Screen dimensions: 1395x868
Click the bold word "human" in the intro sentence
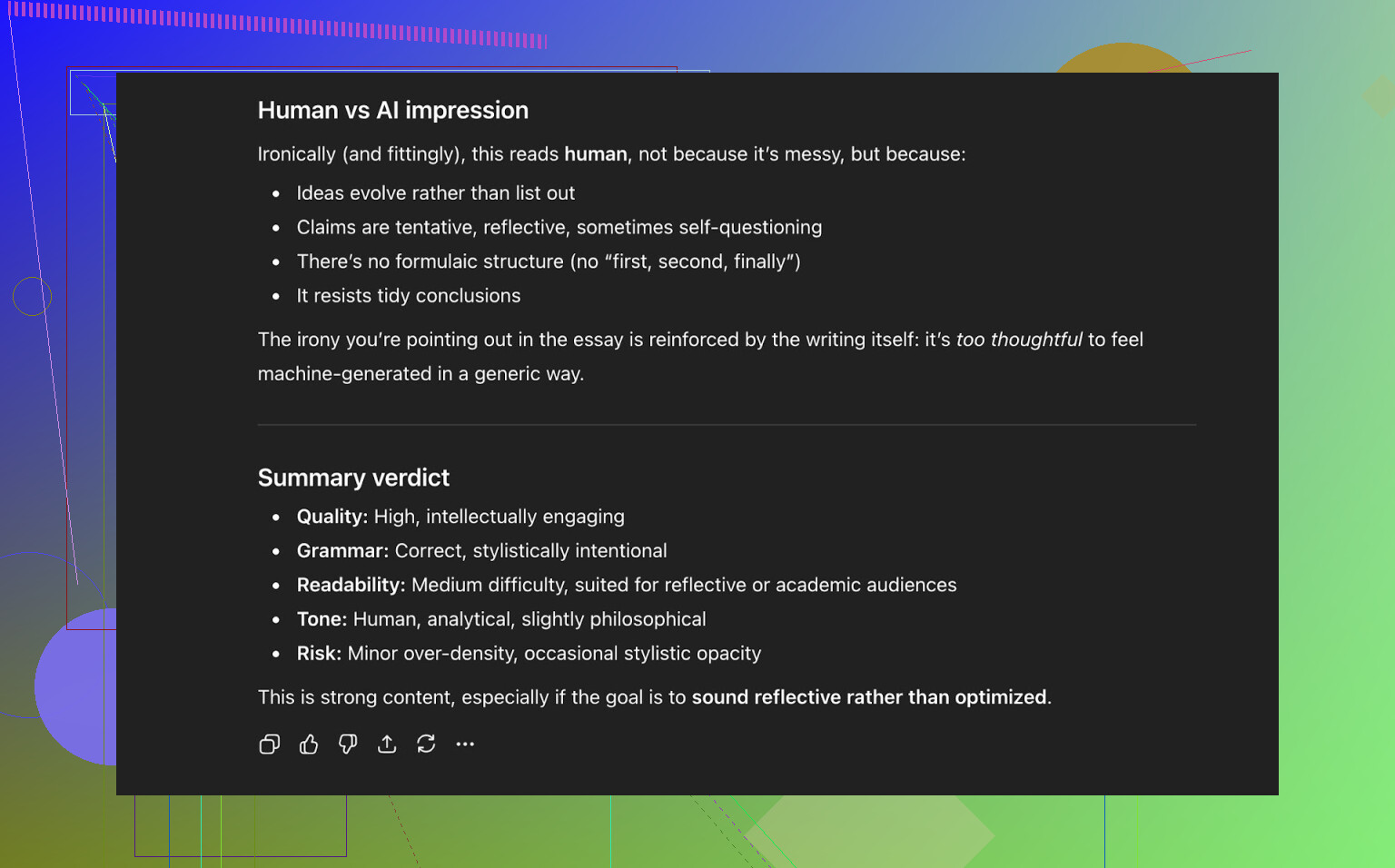coord(595,154)
